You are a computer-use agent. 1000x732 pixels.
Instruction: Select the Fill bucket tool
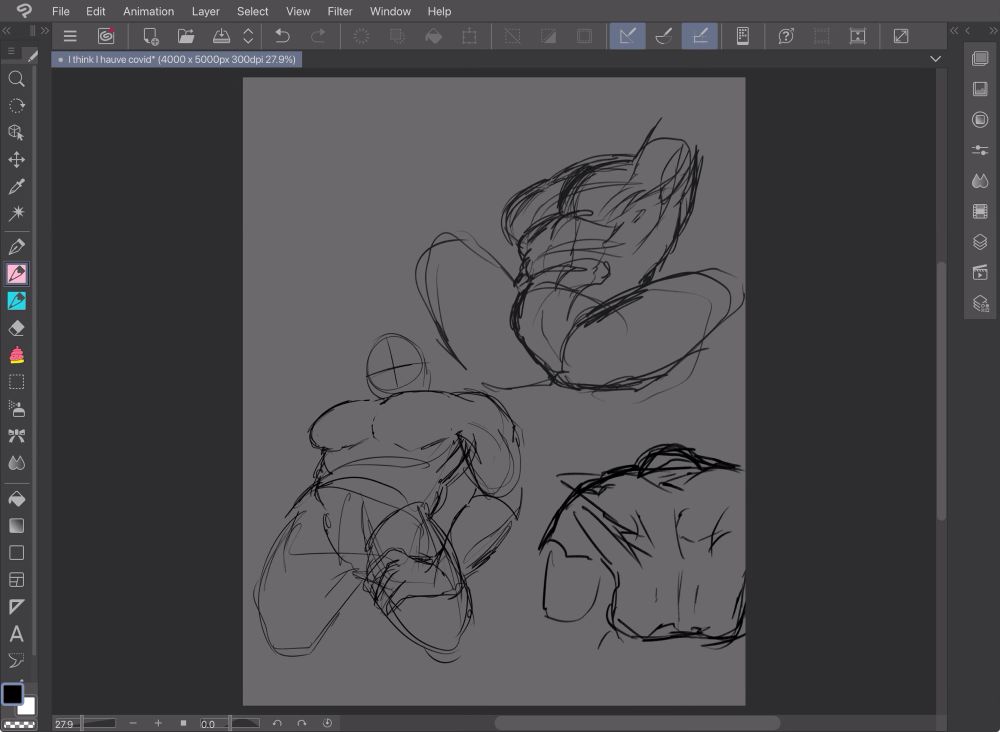click(16, 499)
